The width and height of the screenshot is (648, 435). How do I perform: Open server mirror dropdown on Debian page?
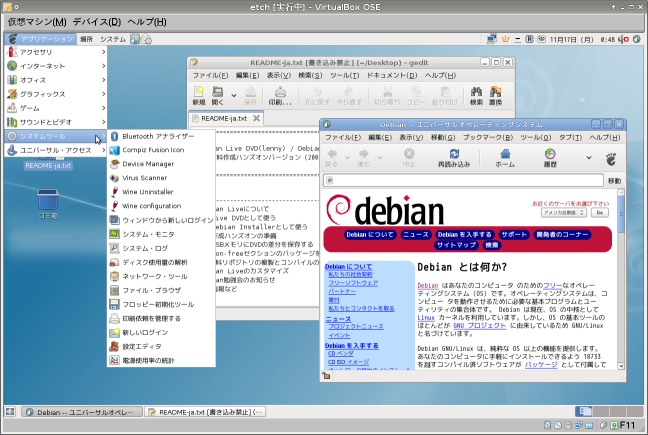[564, 212]
